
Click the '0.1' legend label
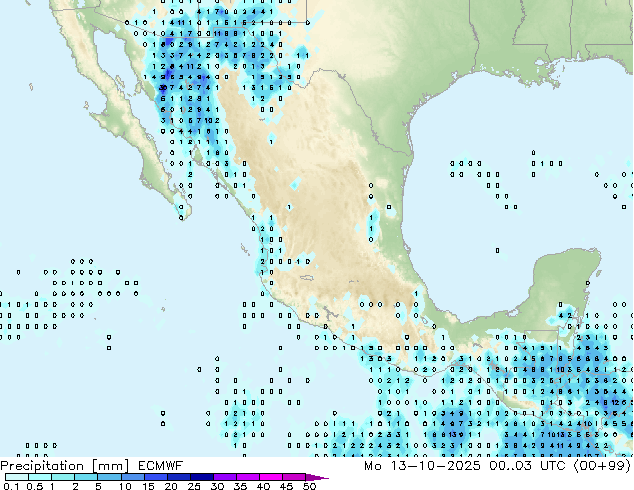click(11, 486)
